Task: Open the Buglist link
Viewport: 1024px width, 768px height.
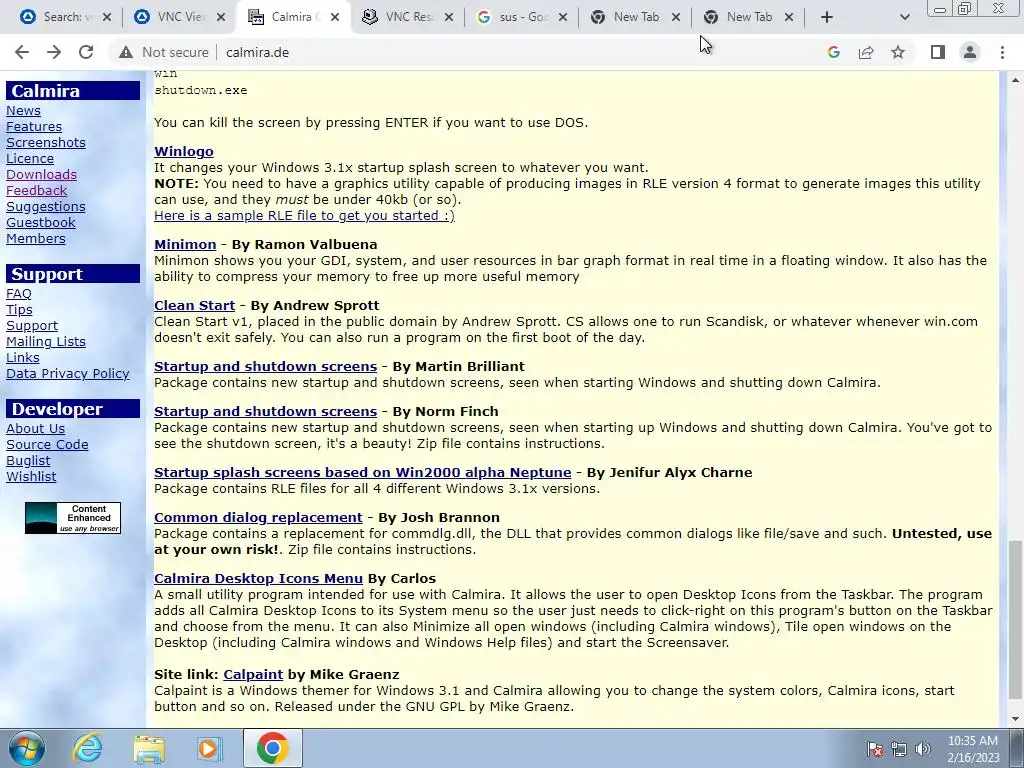Action: 28,460
